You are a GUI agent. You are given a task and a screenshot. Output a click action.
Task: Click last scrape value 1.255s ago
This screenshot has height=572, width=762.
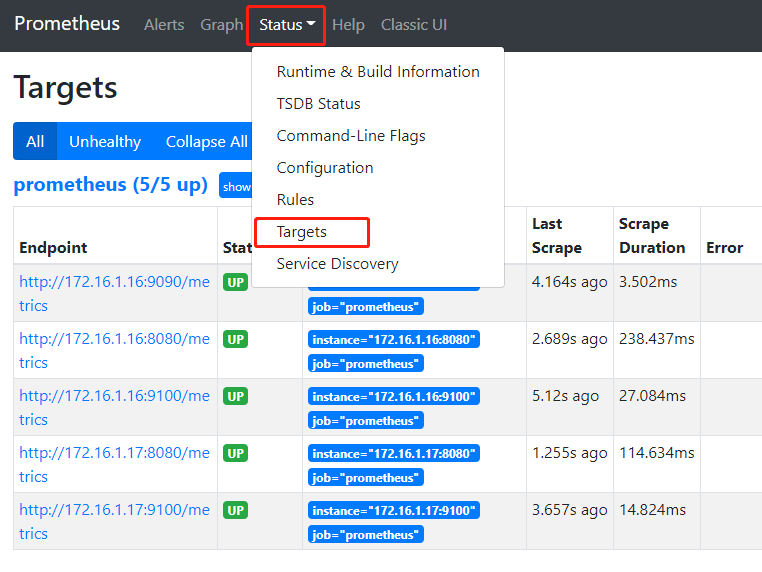pos(570,453)
